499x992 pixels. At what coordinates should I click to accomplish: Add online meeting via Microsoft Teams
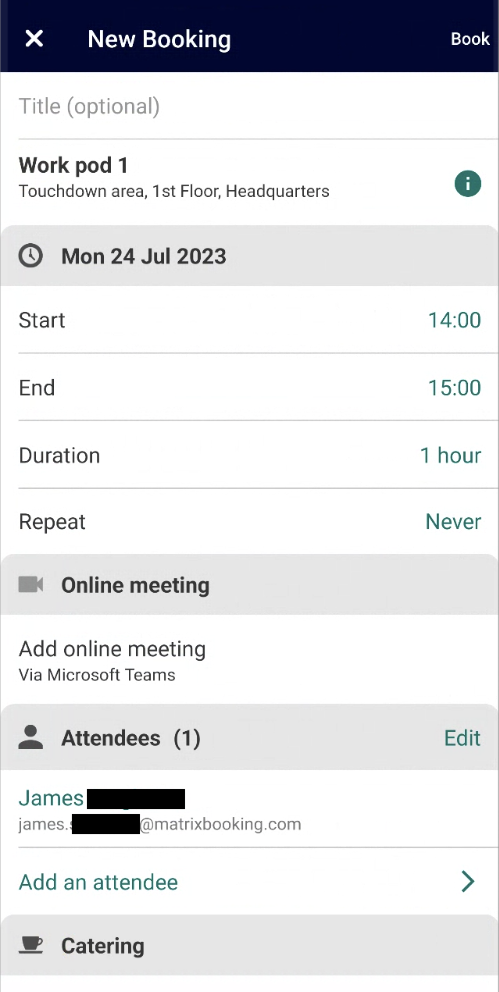[249, 660]
